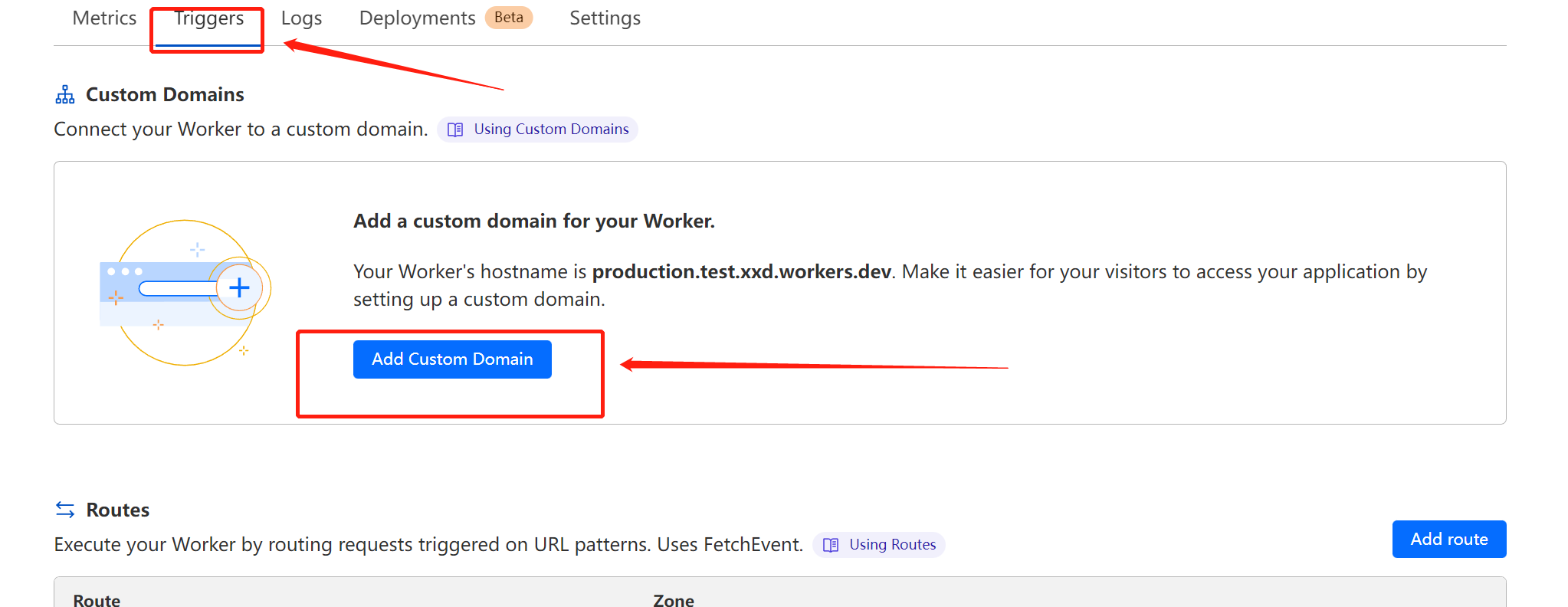Click the Custom Domains network icon

[x=65, y=94]
